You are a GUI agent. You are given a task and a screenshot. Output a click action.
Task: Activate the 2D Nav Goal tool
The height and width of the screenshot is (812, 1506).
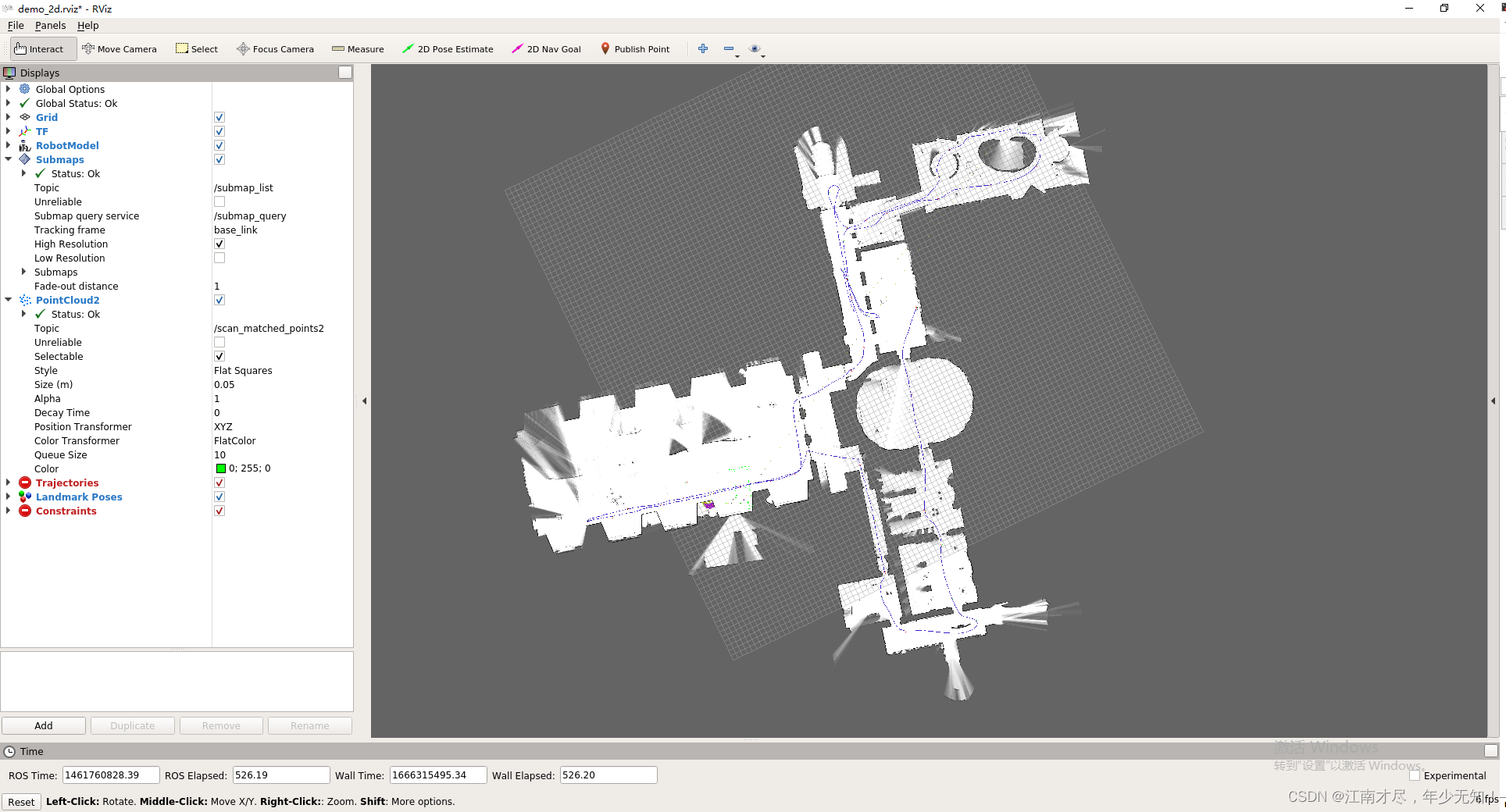point(546,49)
